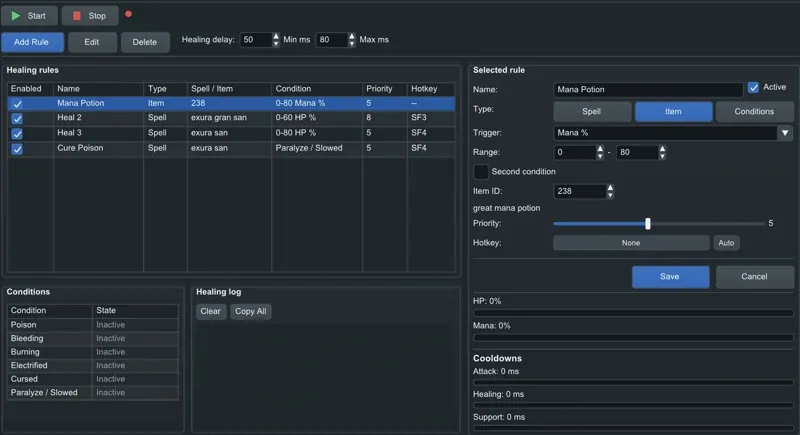The image size is (800, 435).
Task: Click the Hotkey column header
Action: click(x=431, y=89)
